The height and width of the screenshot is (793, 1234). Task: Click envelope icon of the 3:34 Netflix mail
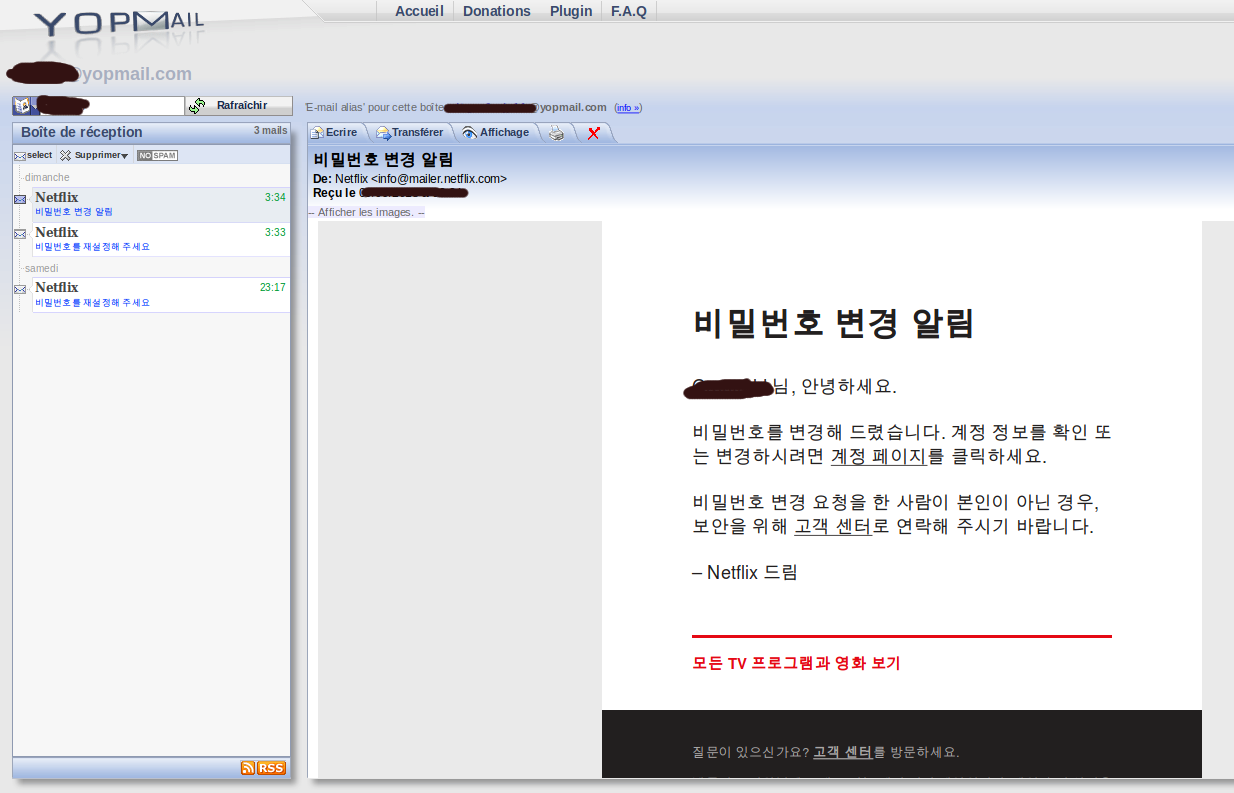point(20,199)
